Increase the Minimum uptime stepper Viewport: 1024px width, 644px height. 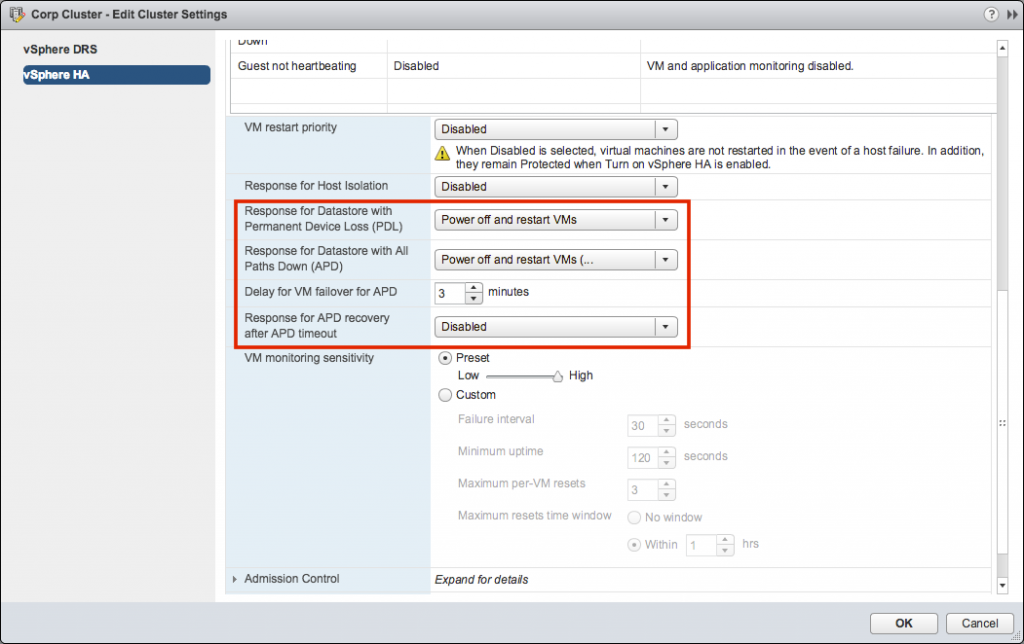tap(667, 453)
